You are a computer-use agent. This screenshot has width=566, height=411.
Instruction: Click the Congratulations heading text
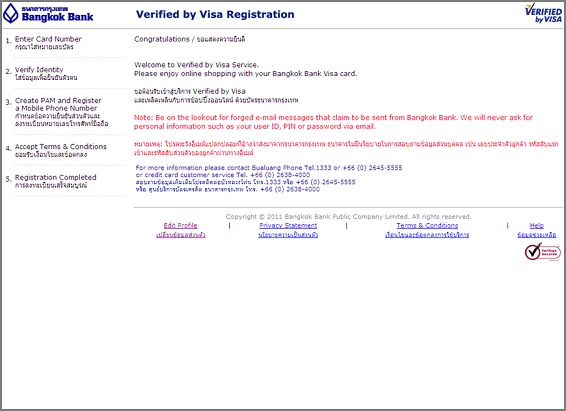[x=190, y=39]
